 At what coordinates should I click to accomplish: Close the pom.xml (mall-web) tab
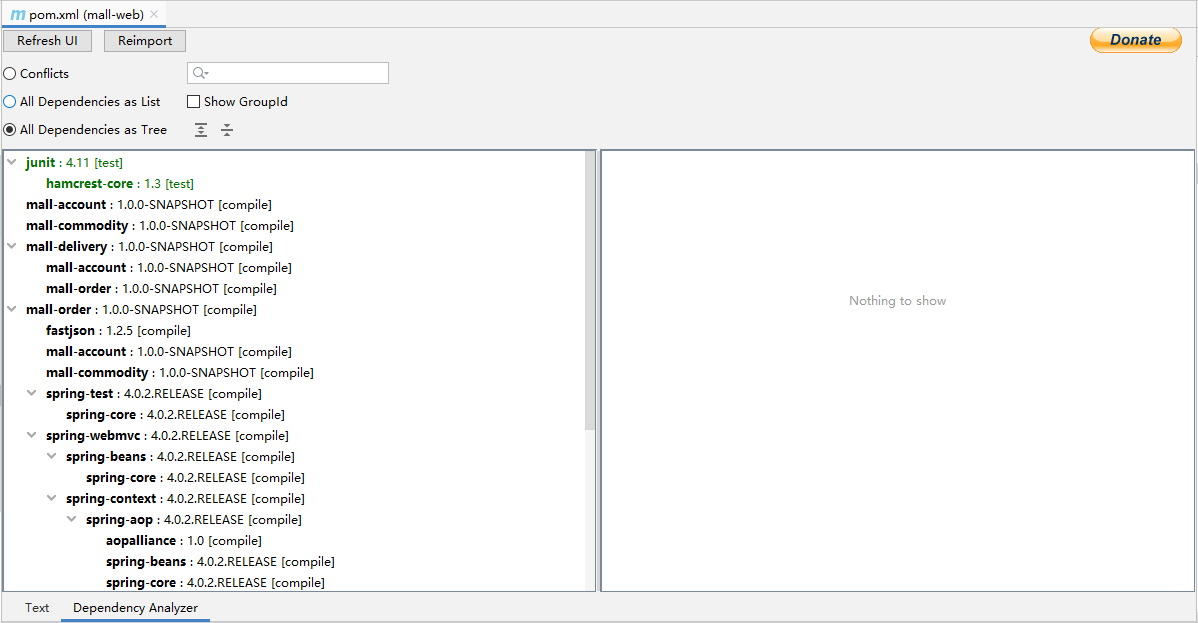click(x=154, y=15)
